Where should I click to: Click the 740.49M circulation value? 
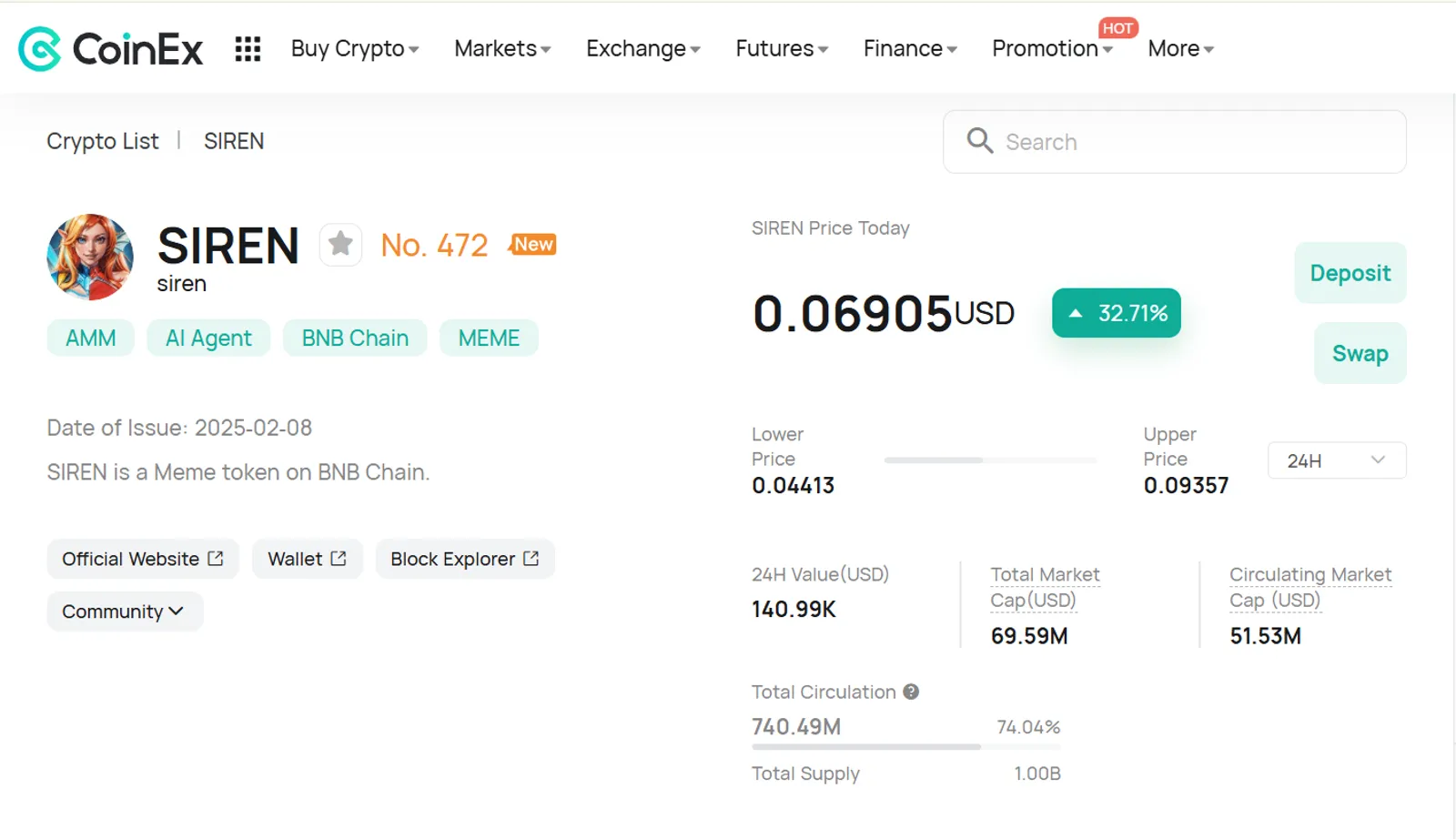(x=796, y=727)
